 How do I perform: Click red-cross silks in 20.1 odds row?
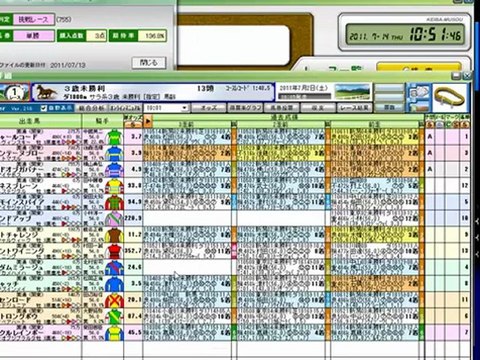pyautogui.click(x=114, y=300)
